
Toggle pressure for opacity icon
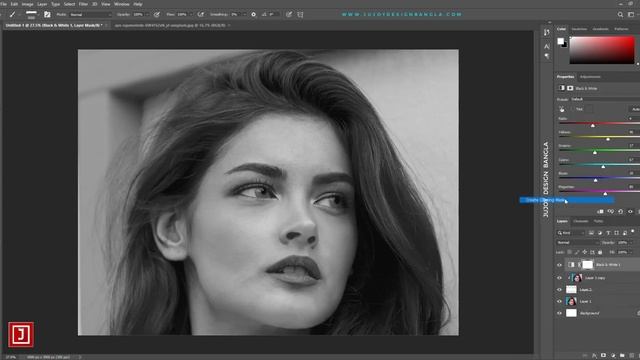point(157,15)
